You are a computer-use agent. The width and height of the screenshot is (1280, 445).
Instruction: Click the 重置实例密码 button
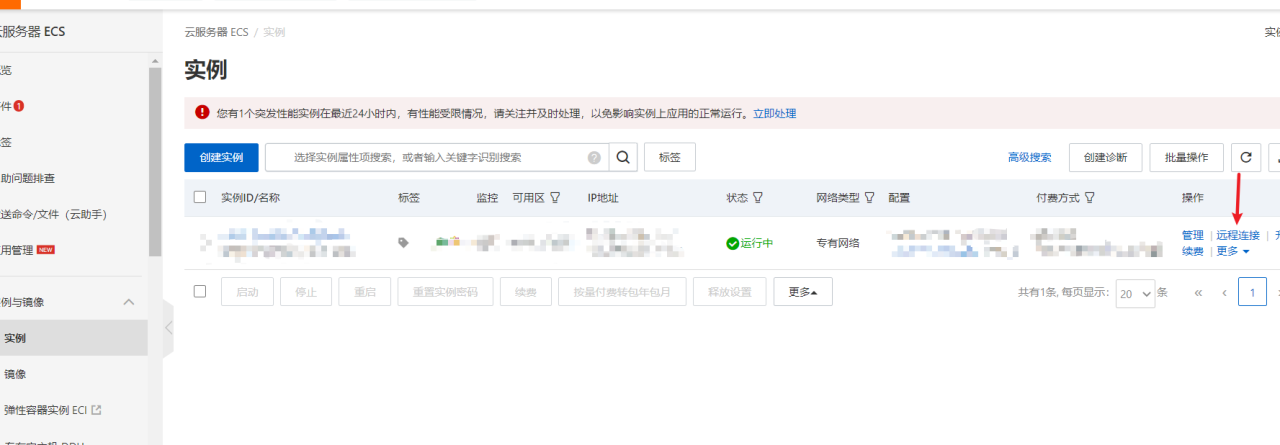click(x=445, y=292)
